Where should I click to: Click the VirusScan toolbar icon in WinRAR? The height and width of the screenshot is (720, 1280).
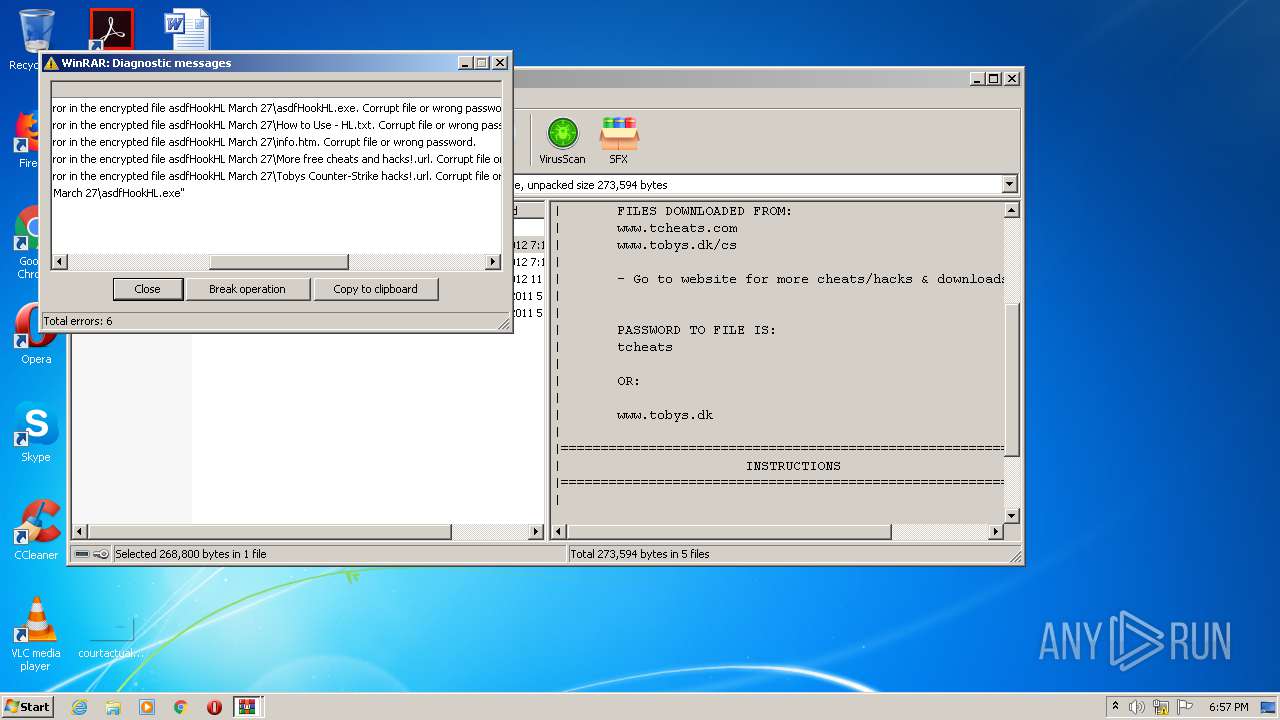tap(562, 140)
